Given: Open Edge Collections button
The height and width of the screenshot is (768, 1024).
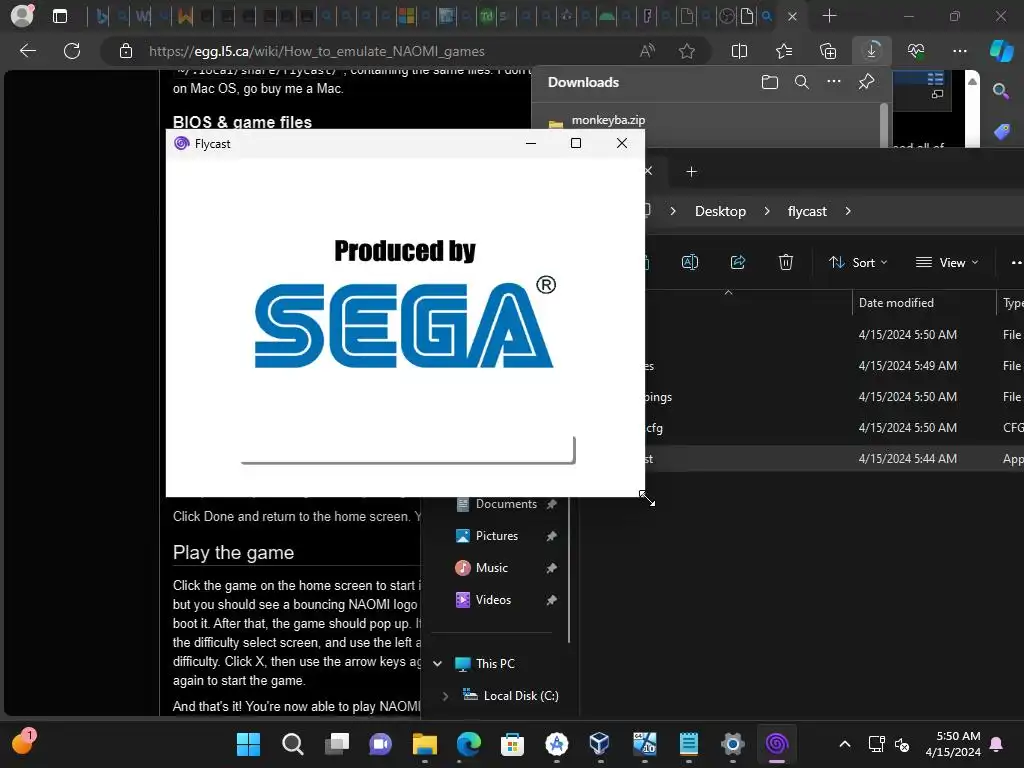Looking at the screenshot, I should click(827, 51).
